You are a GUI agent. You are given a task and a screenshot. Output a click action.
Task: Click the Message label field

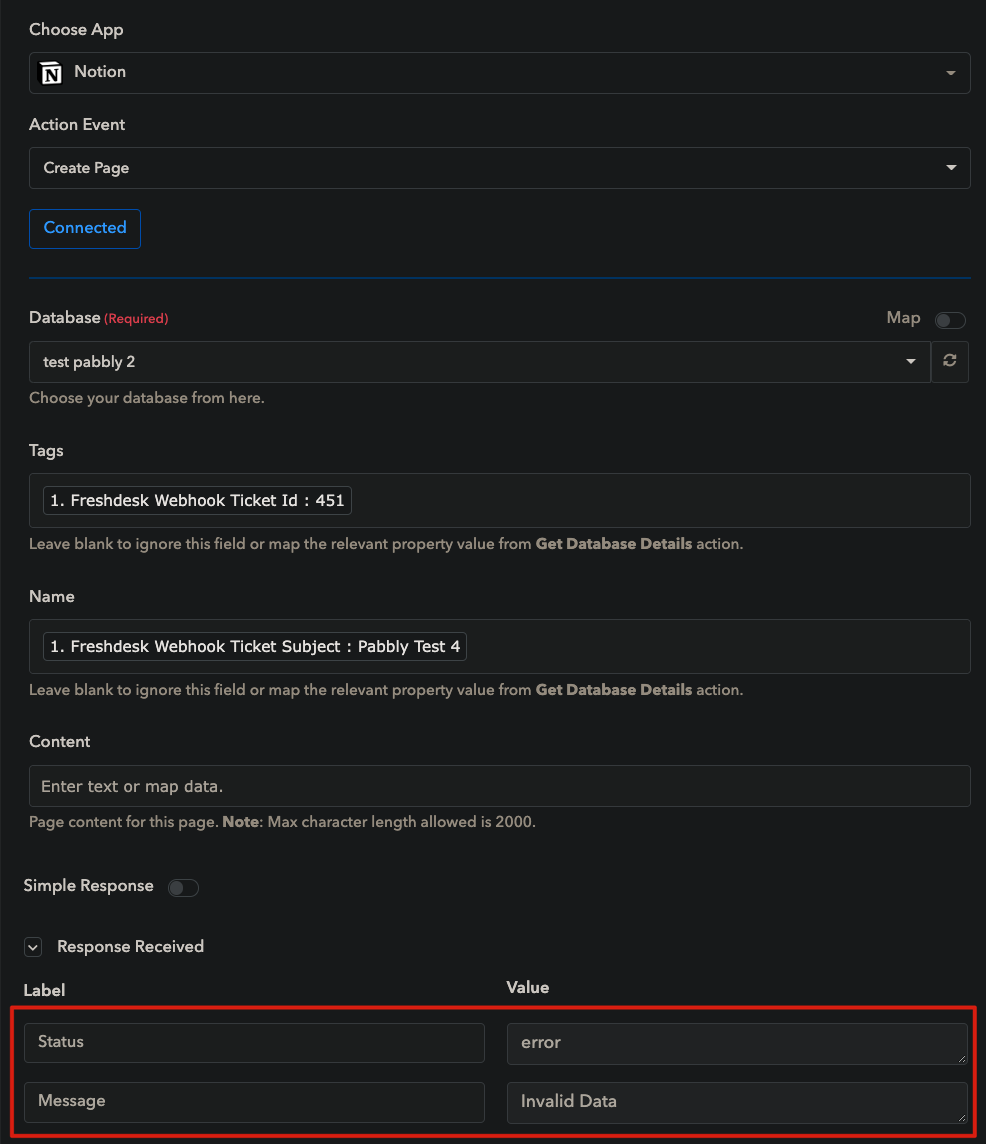tap(254, 1102)
